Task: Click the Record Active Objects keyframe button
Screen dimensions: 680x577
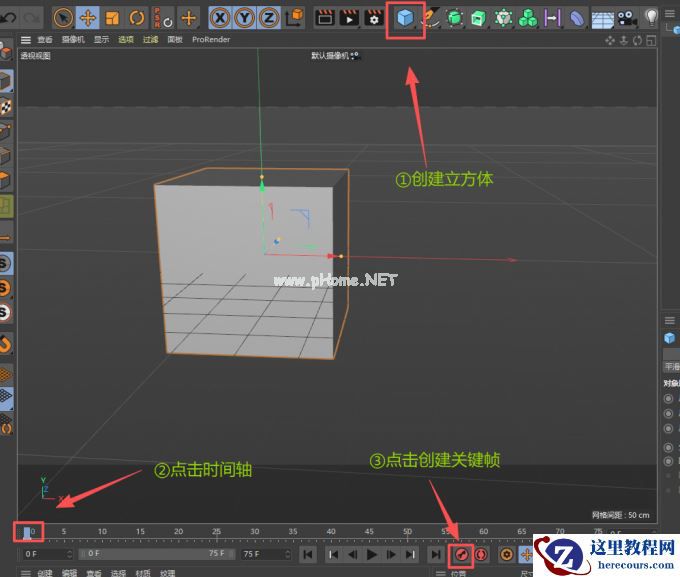Action: tap(461, 554)
